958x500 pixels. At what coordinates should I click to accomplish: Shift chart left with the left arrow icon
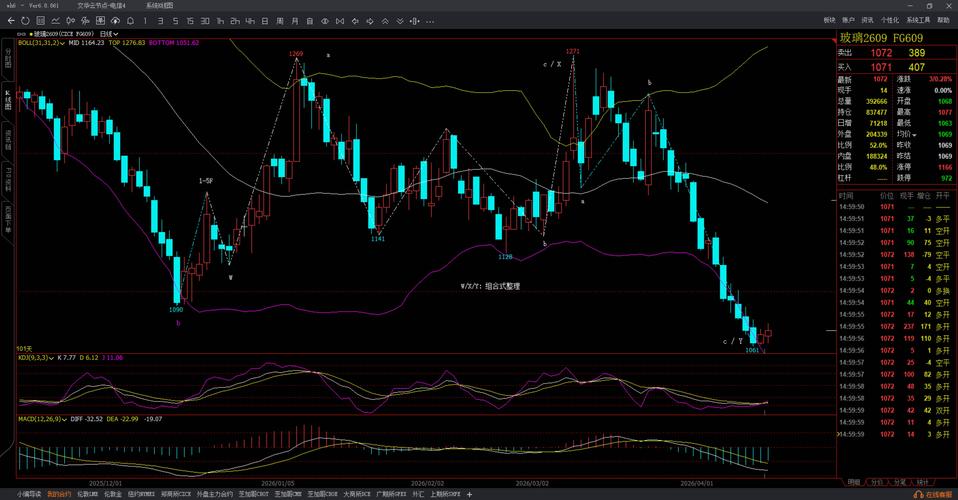pos(355,21)
